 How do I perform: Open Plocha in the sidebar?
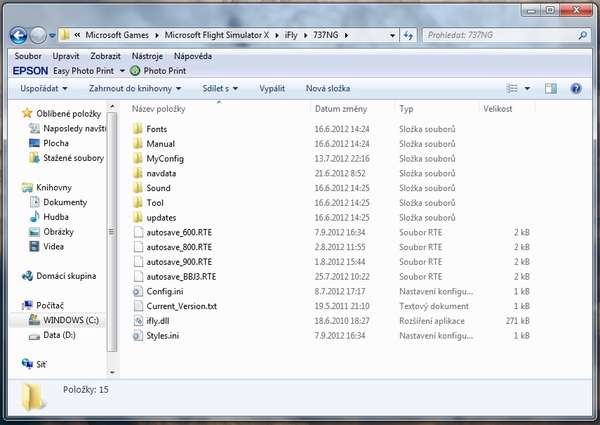[x=56, y=143]
